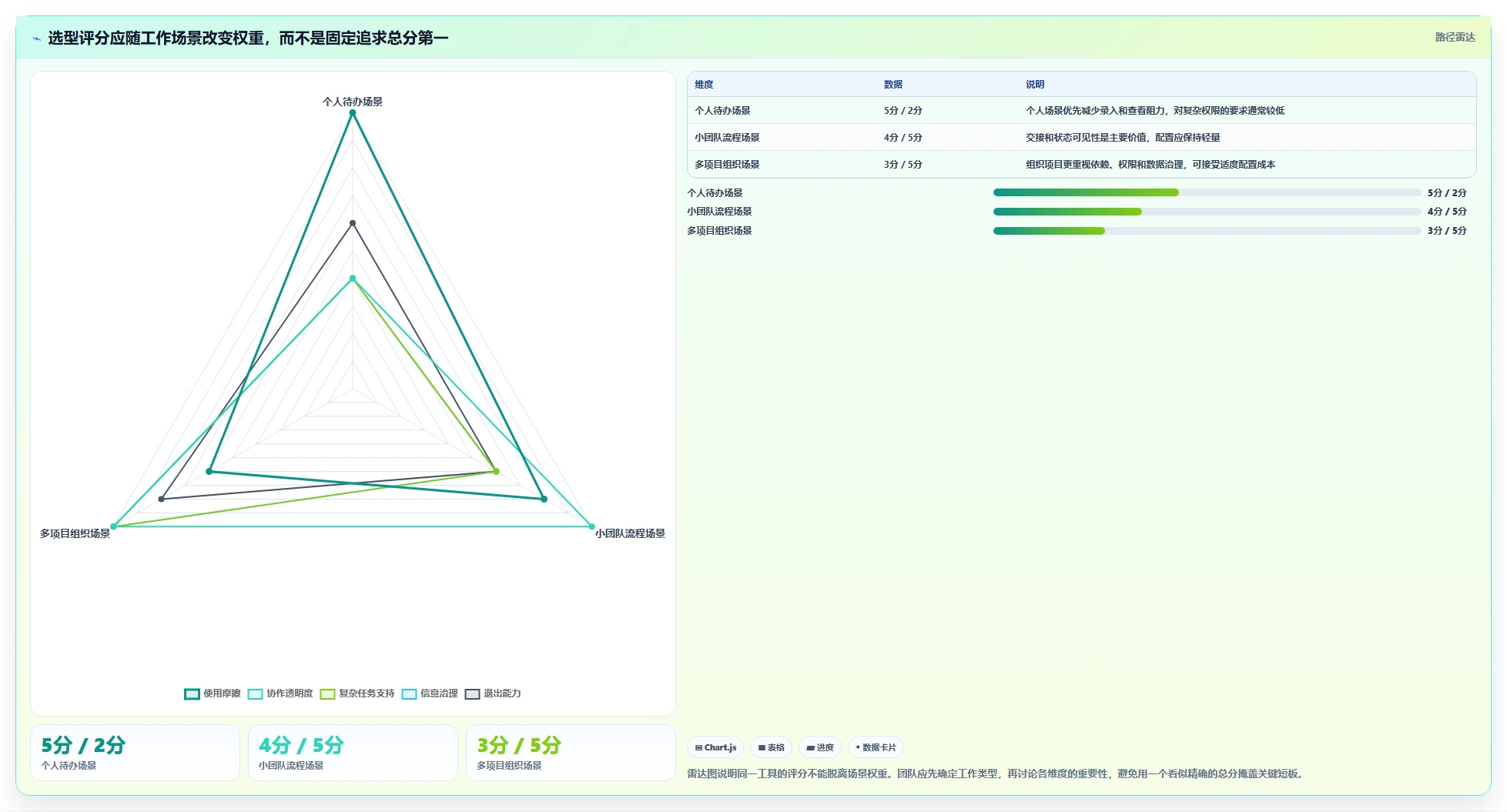Click the description starting 个人场景优先减少录入
The height and width of the screenshot is (812, 1507).
click(1155, 111)
